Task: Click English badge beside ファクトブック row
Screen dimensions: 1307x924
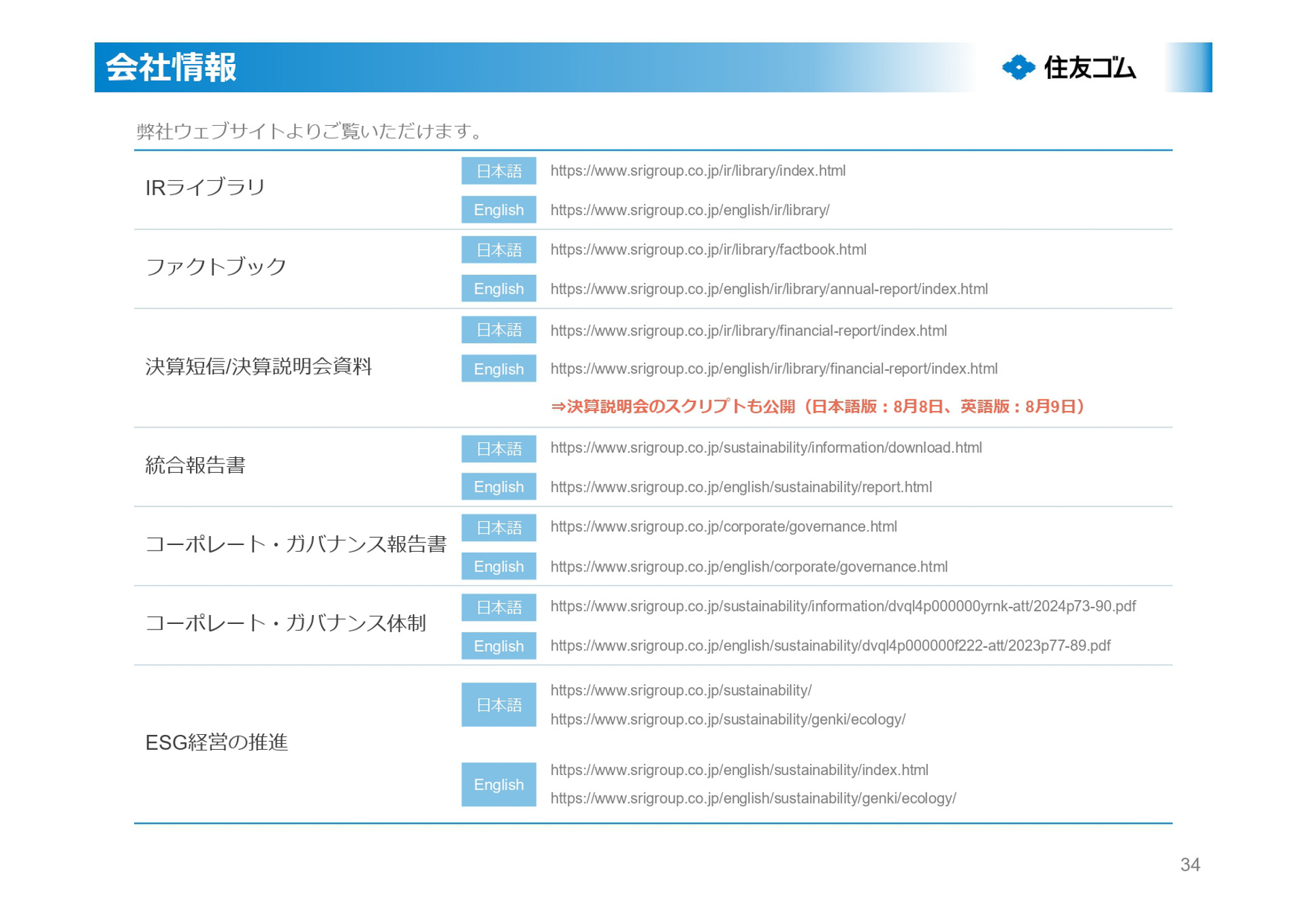Action: click(498, 288)
